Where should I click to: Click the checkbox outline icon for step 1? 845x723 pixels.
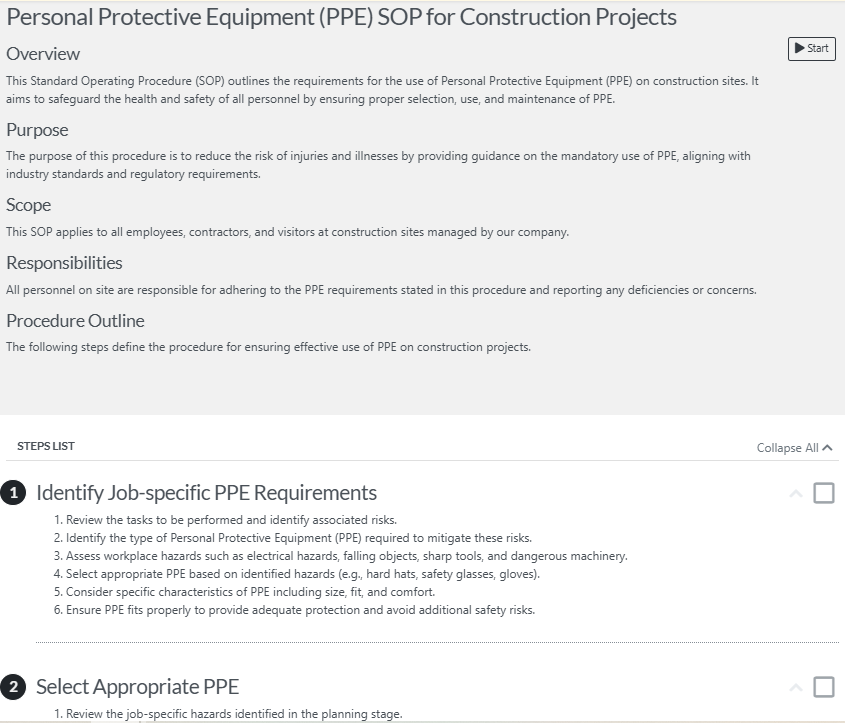[823, 492]
